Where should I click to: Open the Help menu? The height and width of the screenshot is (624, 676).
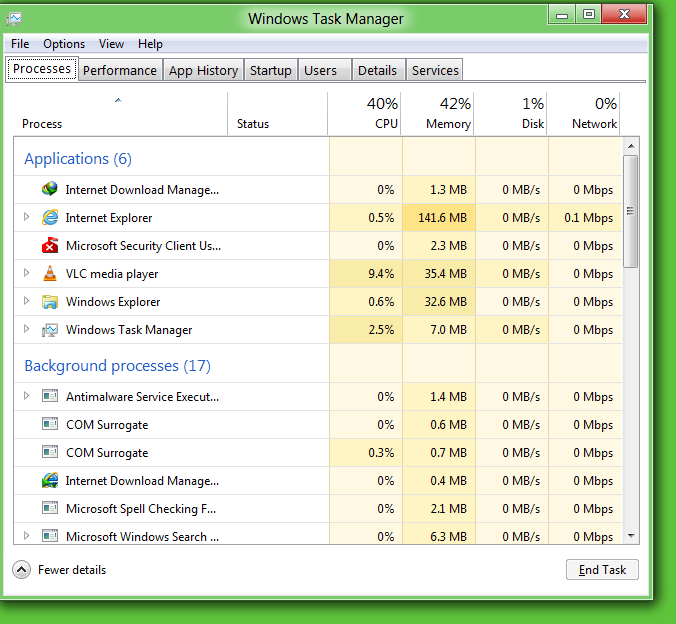point(150,44)
